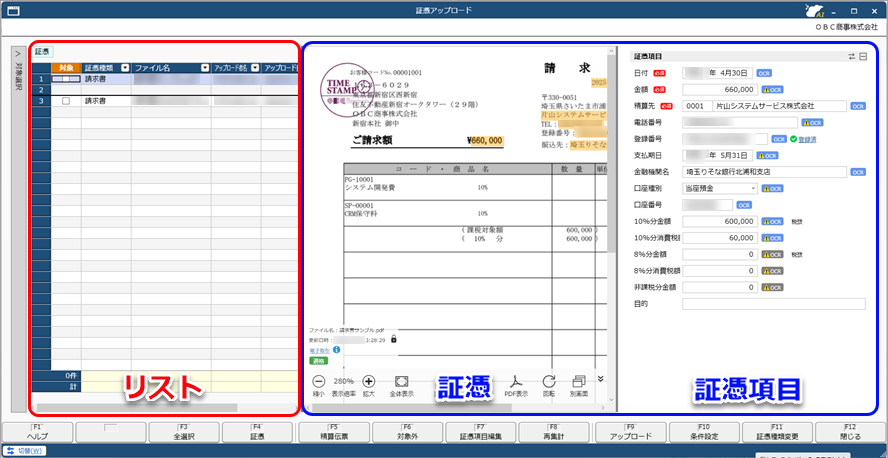Click the 金融機関名 field 埼玉りそな銀行北浦和支店

tap(764, 172)
